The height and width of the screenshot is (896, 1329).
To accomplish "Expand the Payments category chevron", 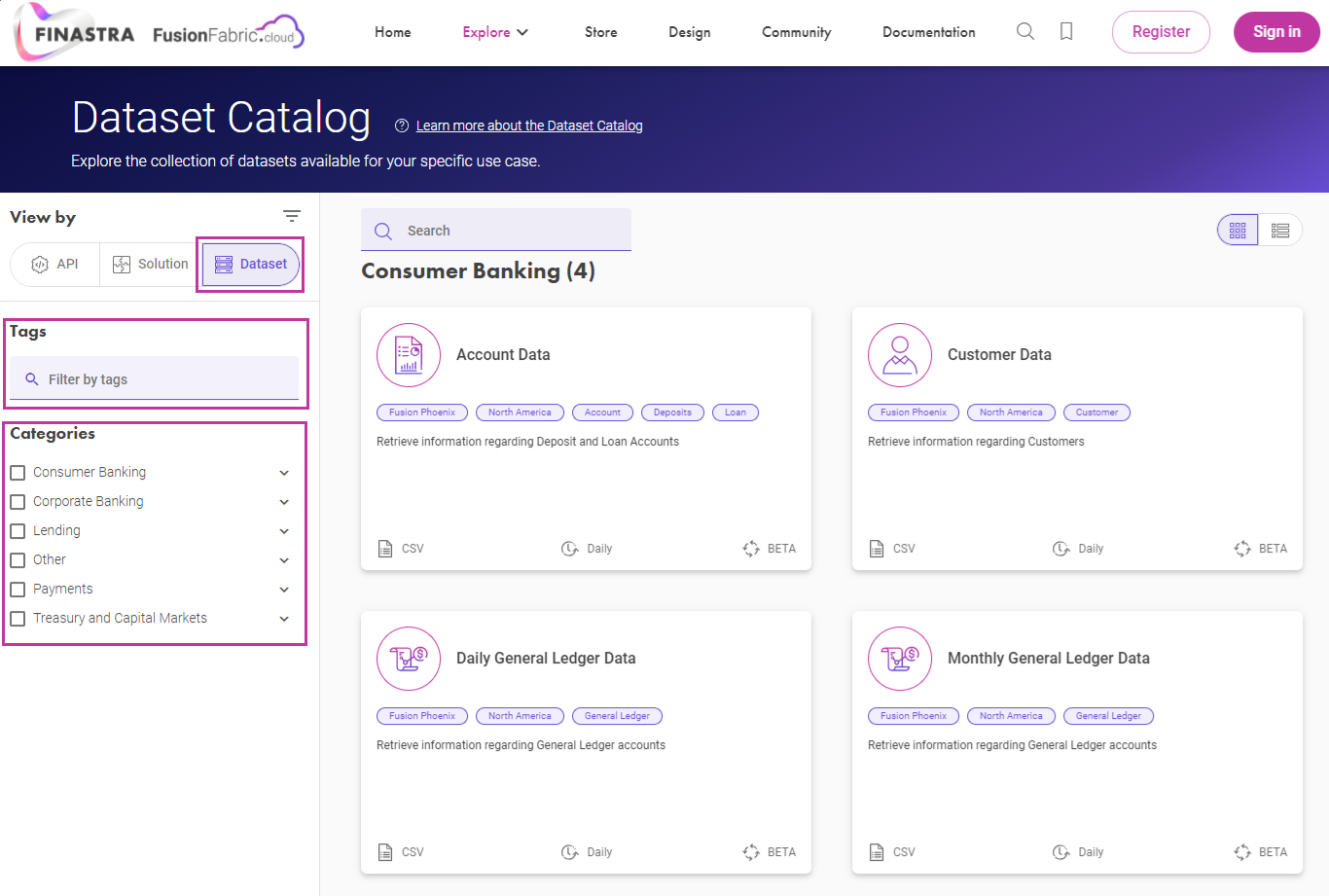I will pyautogui.click(x=284, y=590).
